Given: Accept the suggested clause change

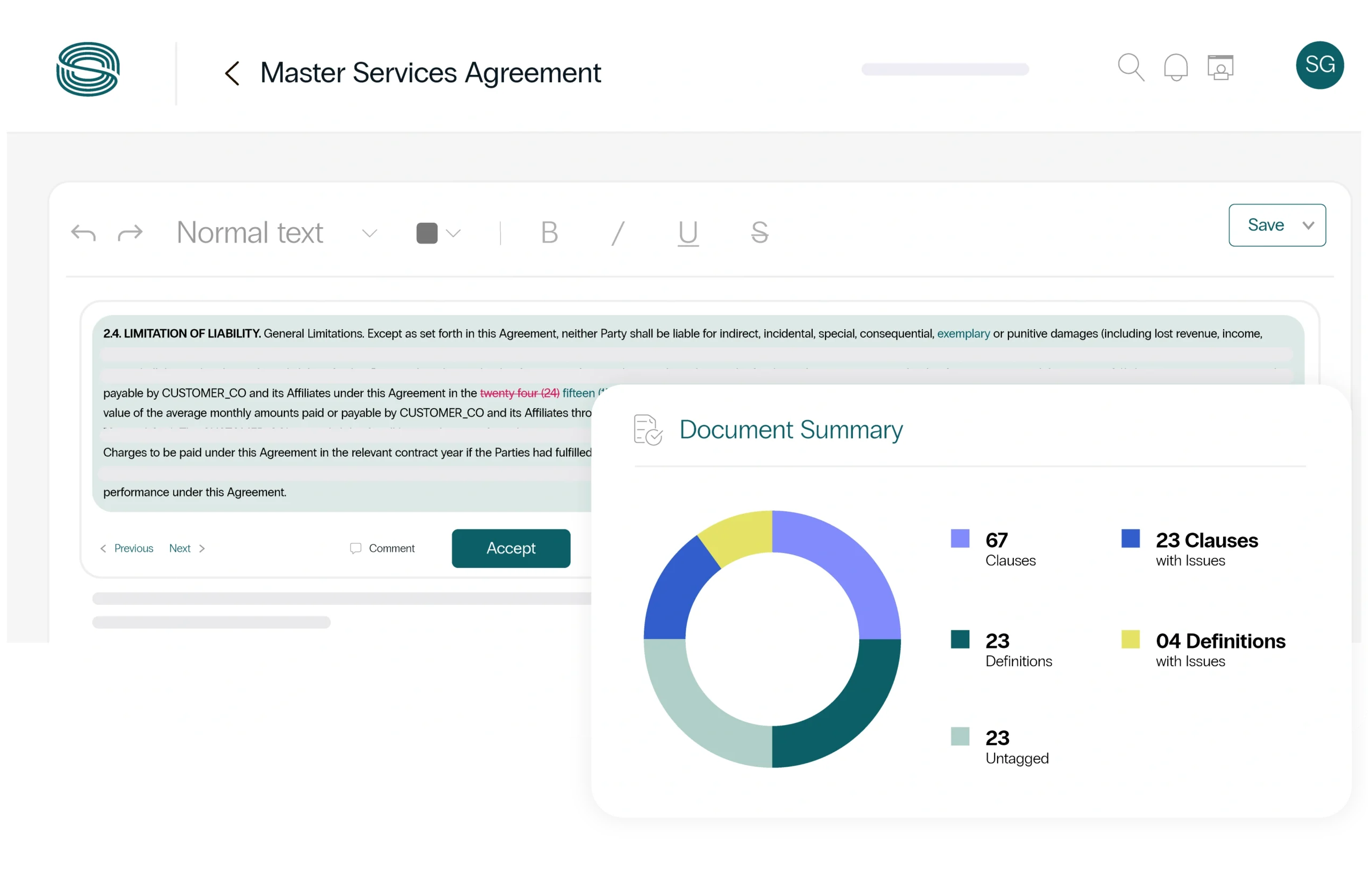Looking at the screenshot, I should click(x=510, y=548).
